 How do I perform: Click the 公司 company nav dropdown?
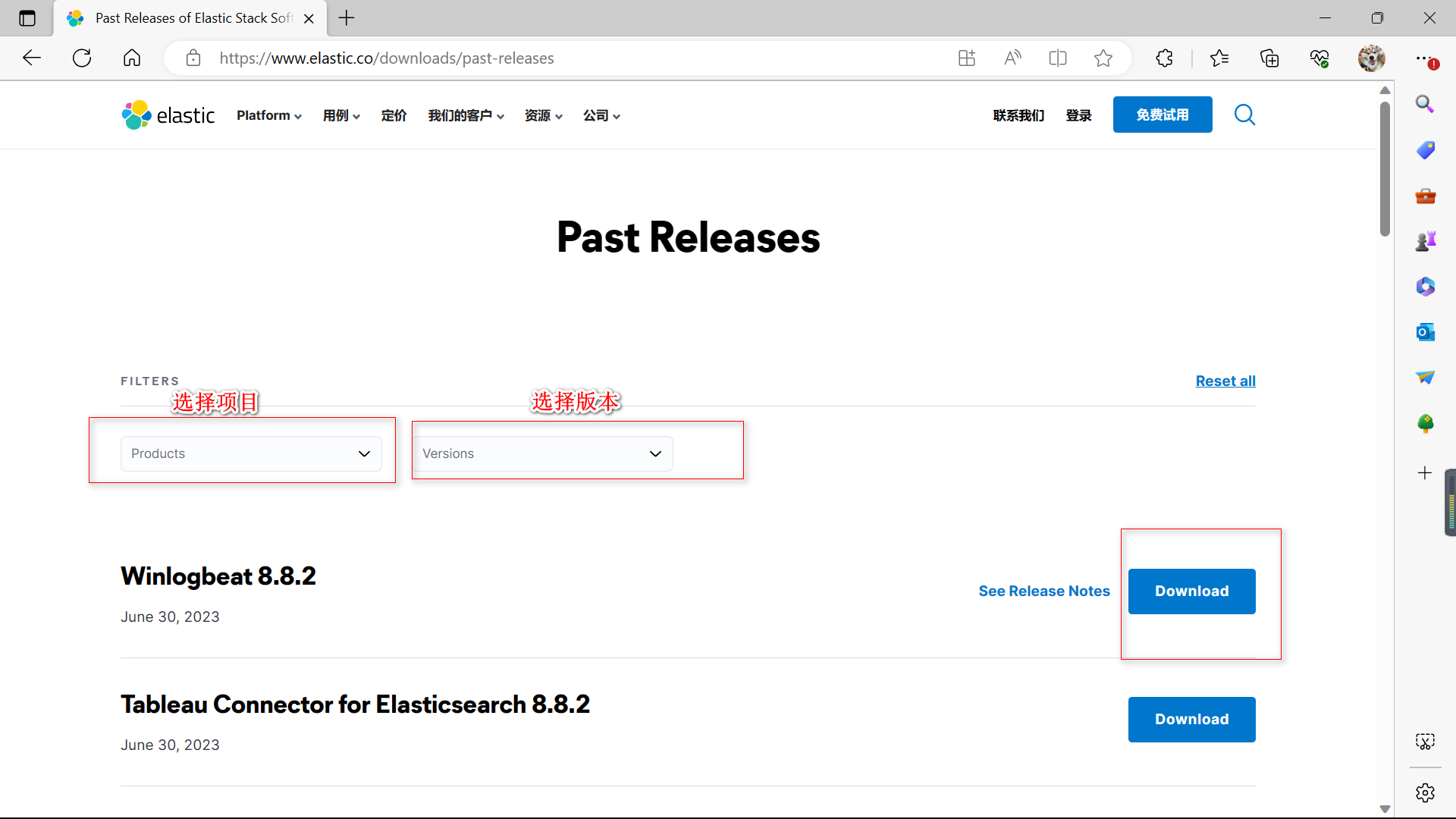[x=600, y=115]
